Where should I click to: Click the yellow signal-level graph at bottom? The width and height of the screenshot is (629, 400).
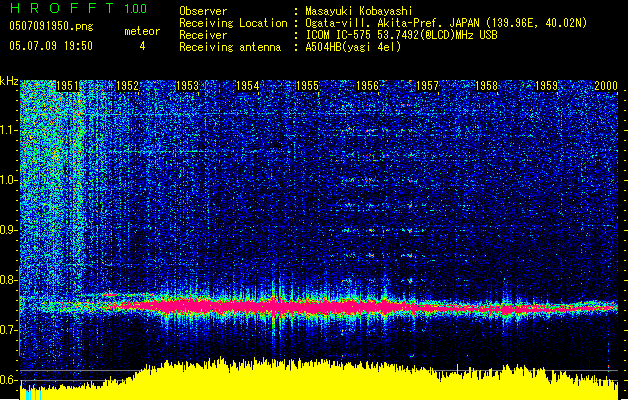(x=319, y=379)
